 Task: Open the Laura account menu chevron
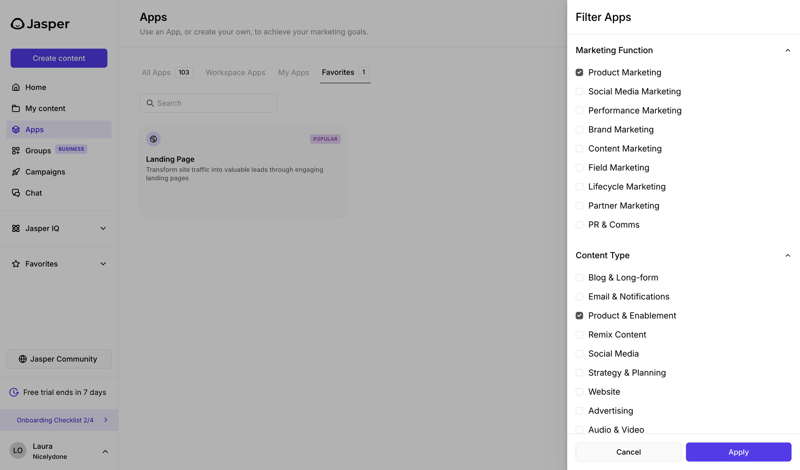click(x=105, y=452)
